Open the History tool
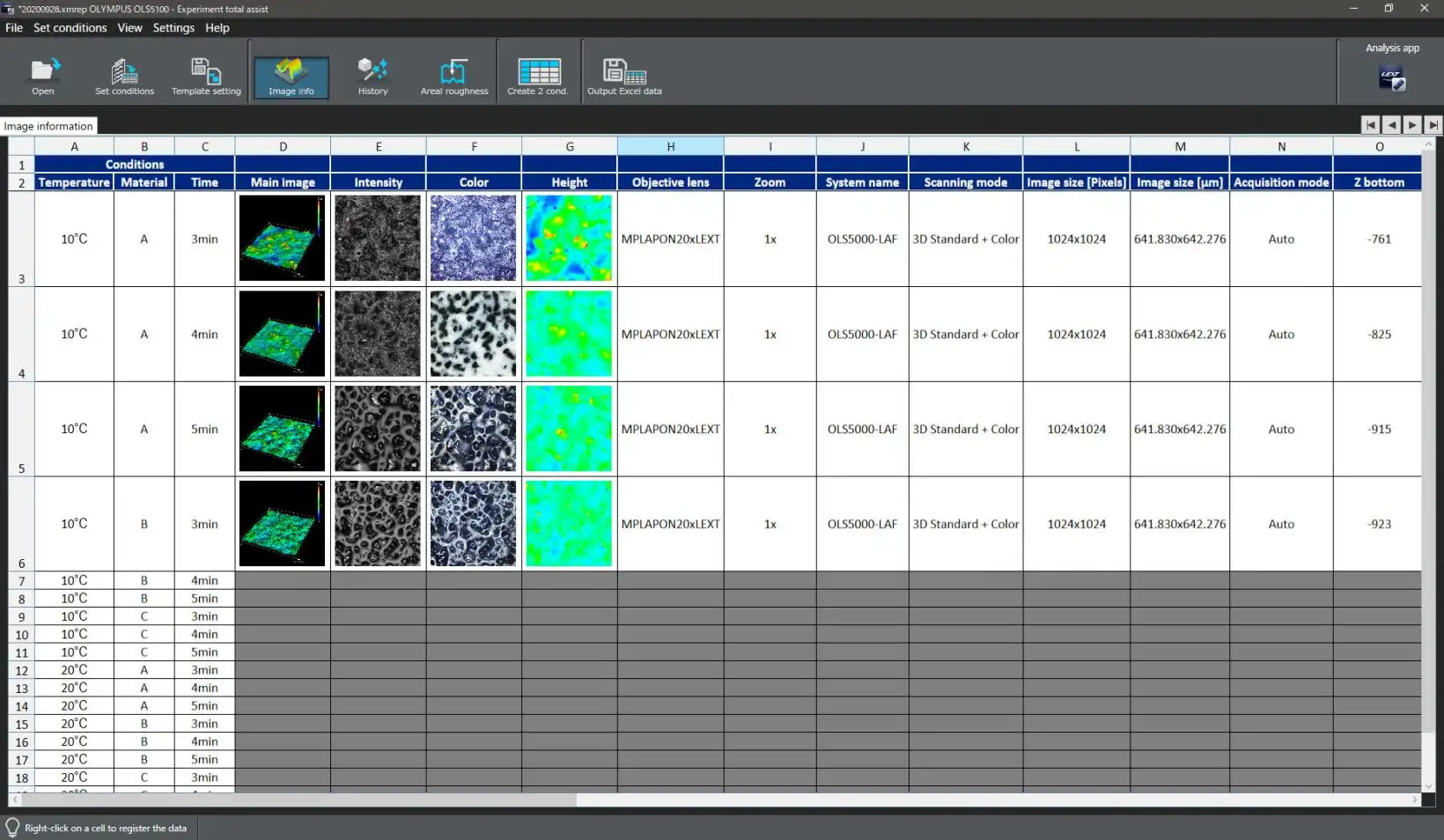 pyautogui.click(x=372, y=76)
